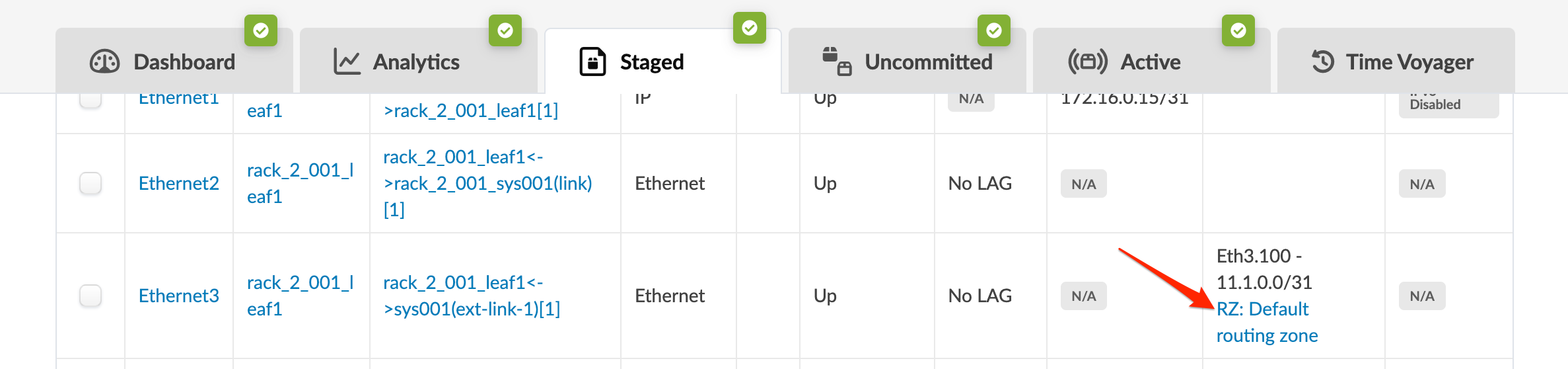Screen dimensions: 1568x369
Task: Click the Staged document icon
Action: [x=592, y=61]
